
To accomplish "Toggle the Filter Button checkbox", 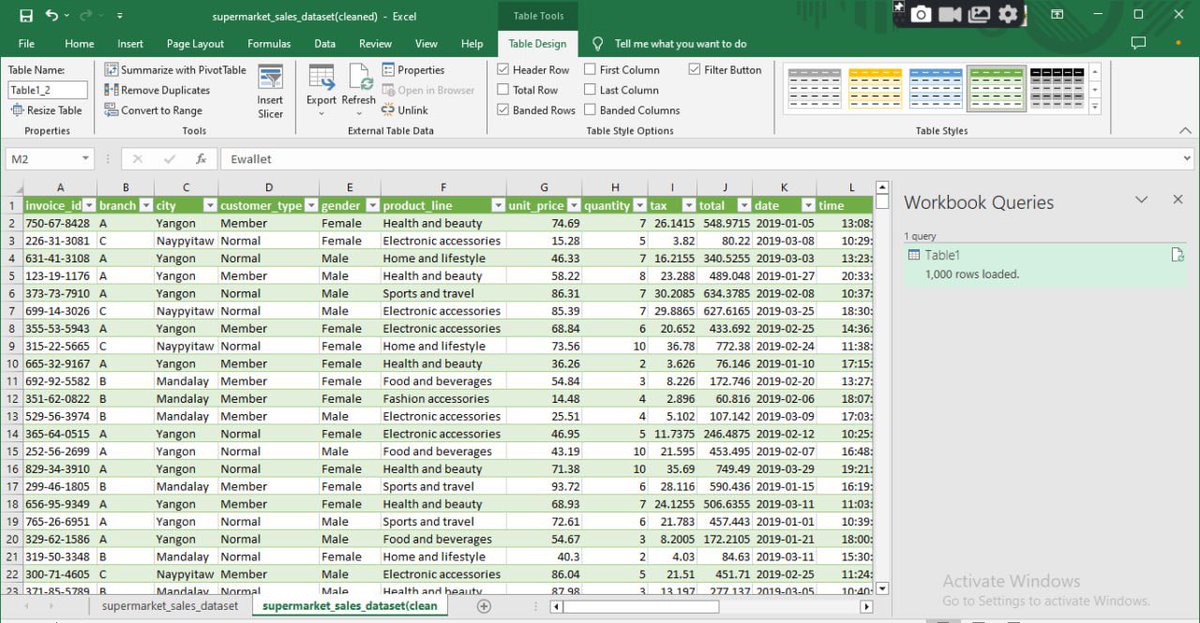I will 695,70.
